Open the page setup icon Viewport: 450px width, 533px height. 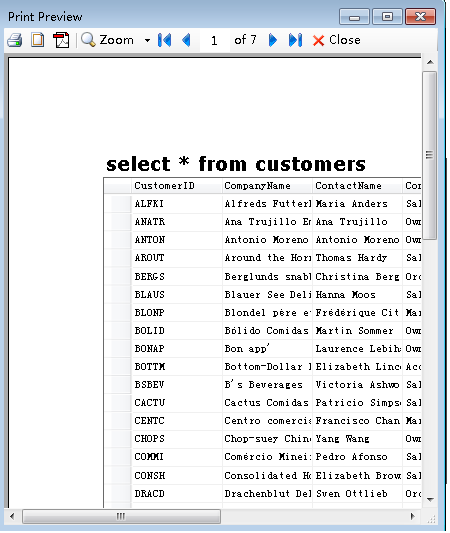point(37,40)
